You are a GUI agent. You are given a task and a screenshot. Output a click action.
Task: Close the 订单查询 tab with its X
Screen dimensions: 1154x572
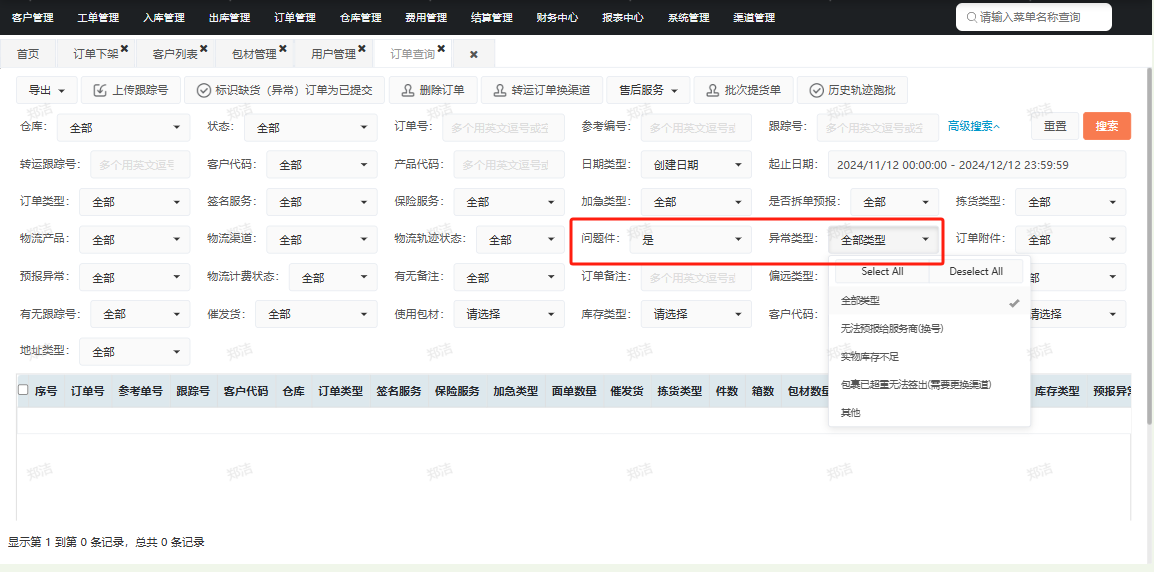pos(441,49)
